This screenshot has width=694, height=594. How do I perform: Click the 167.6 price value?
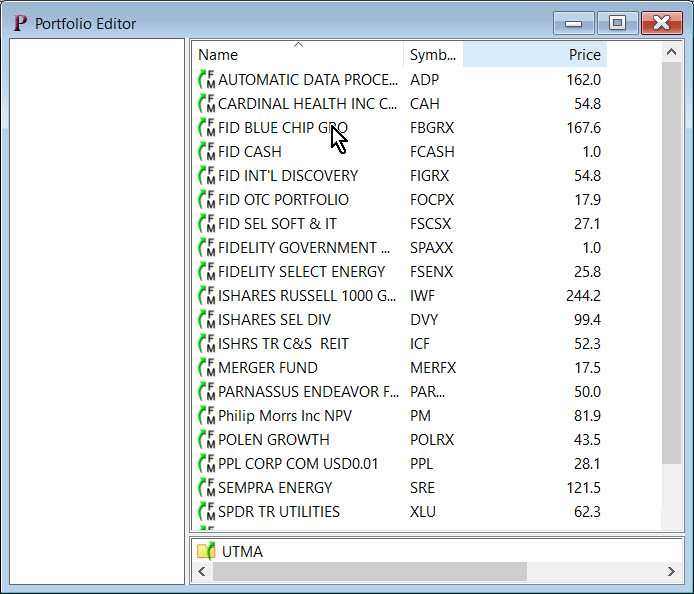tap(583, 127)
